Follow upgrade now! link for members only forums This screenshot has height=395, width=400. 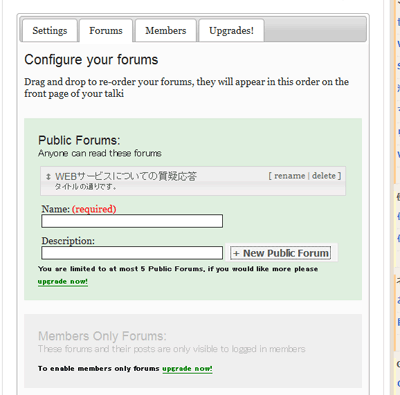187,369
